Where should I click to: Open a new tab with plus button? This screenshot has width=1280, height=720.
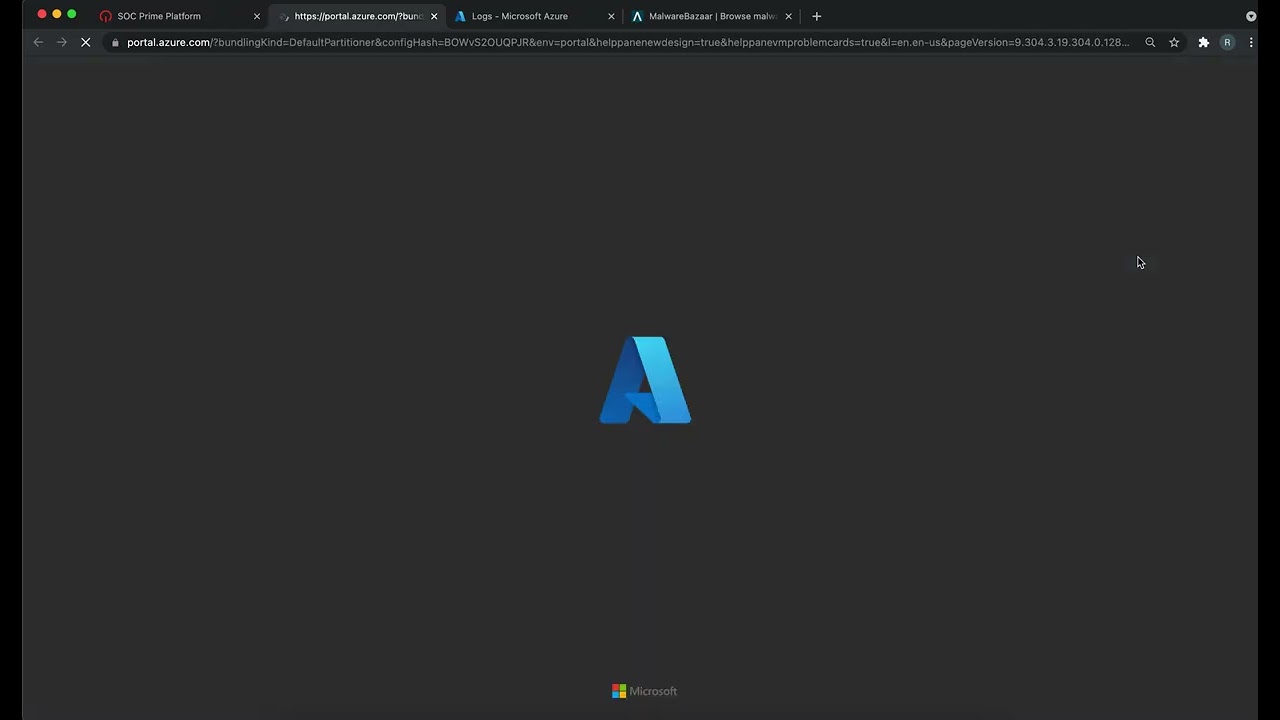point(817,16)
